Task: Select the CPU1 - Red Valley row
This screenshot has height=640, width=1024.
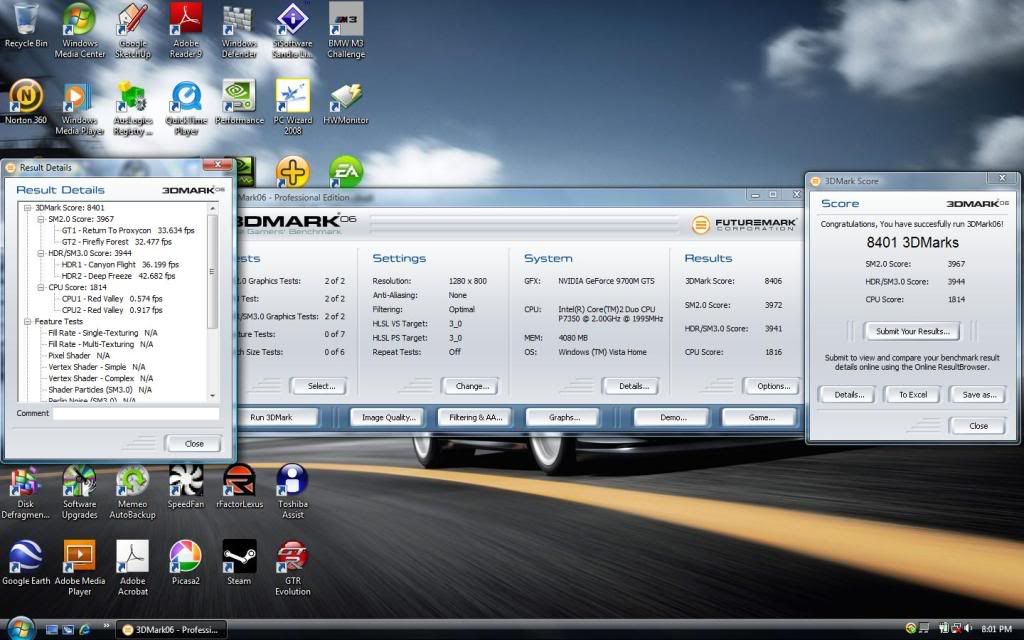Action: pos(112,299)
